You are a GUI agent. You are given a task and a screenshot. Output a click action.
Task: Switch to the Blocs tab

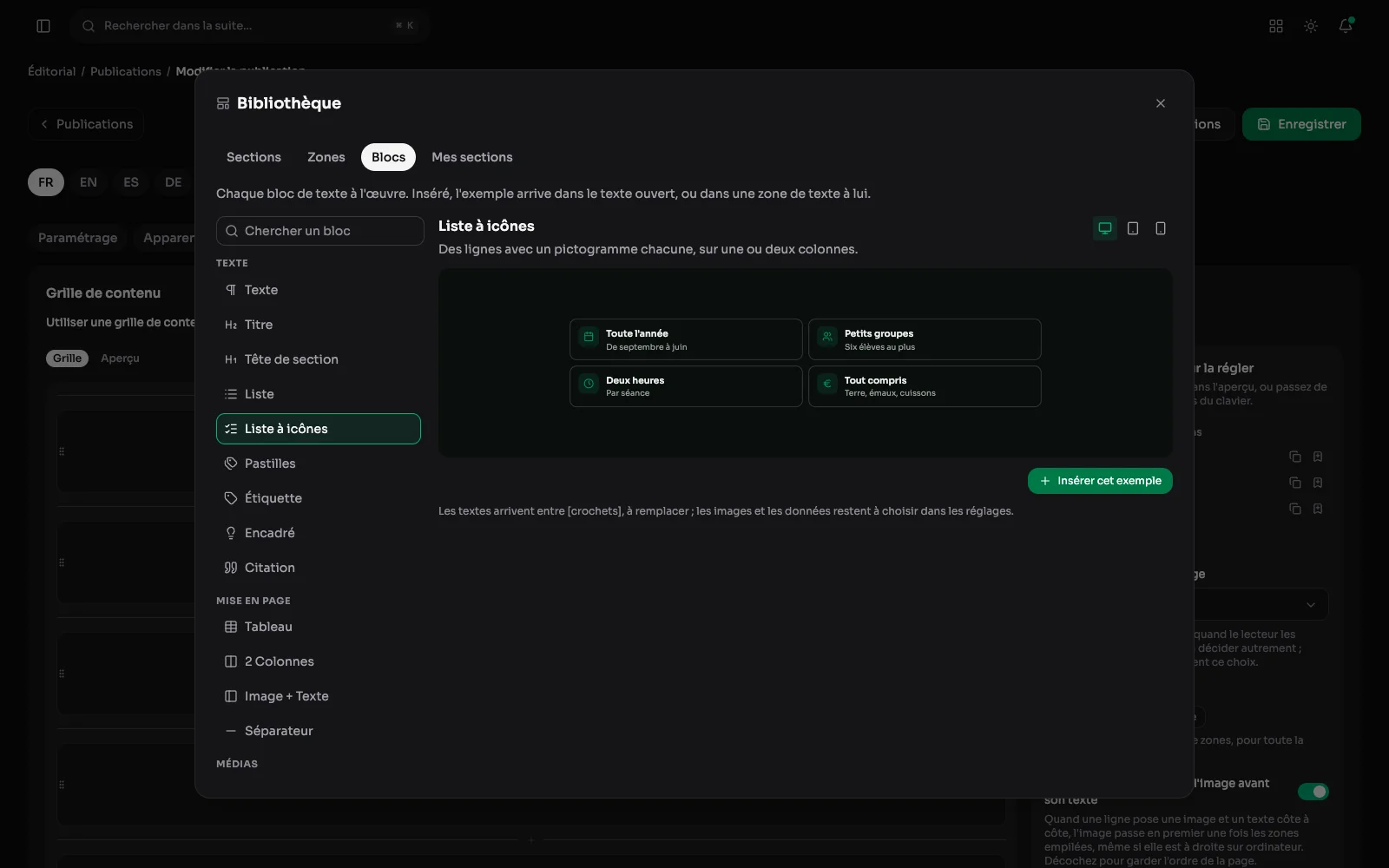pos(388,157)
